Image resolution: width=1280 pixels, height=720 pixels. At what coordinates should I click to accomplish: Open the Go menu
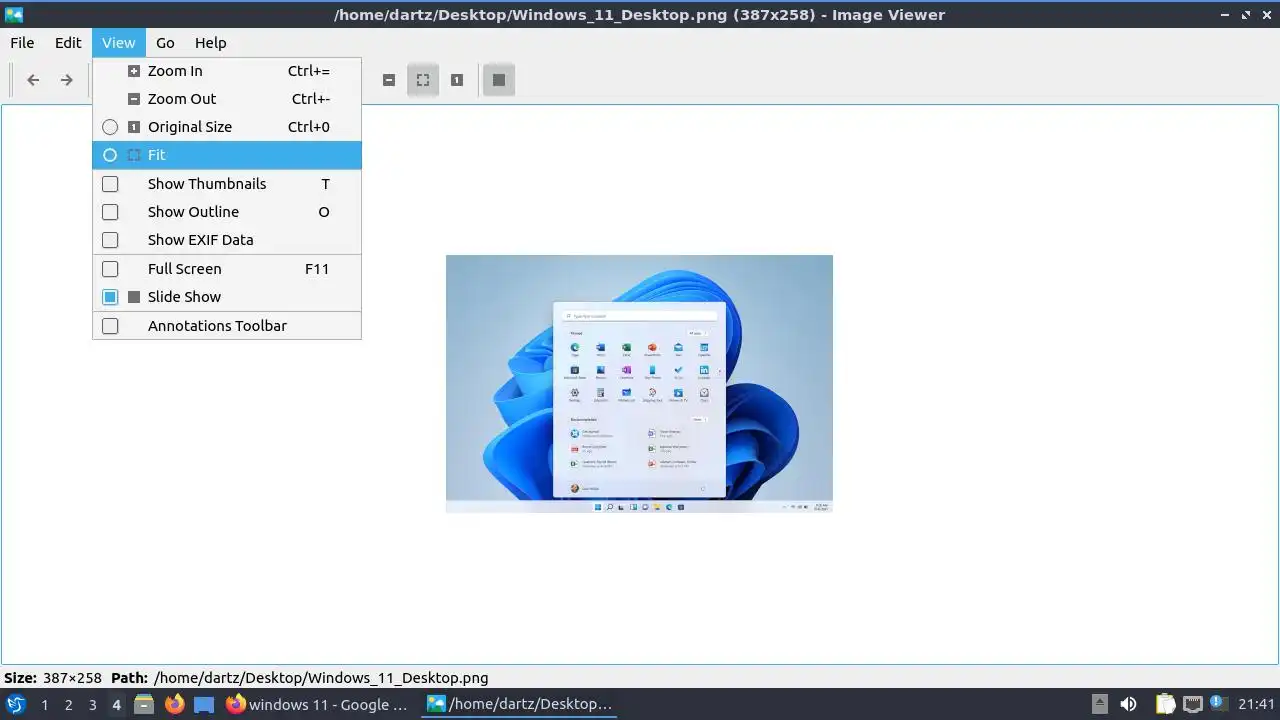click(x=165, y=43)
